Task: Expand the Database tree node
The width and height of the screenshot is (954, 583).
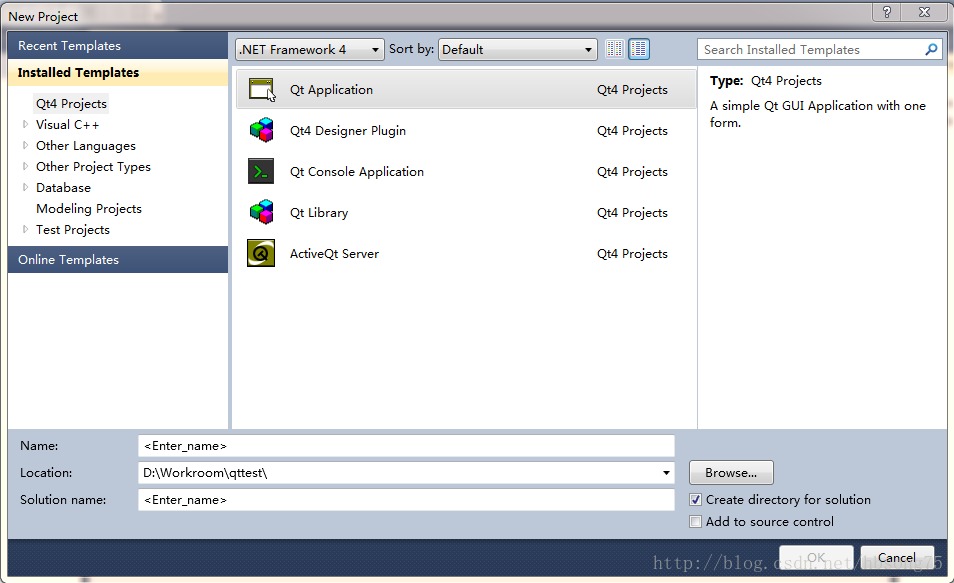Action: [26, 187]
